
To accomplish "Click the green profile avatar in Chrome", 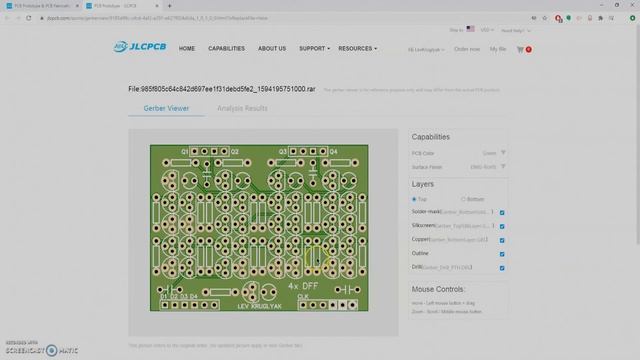I will click(x=632, y=18).
